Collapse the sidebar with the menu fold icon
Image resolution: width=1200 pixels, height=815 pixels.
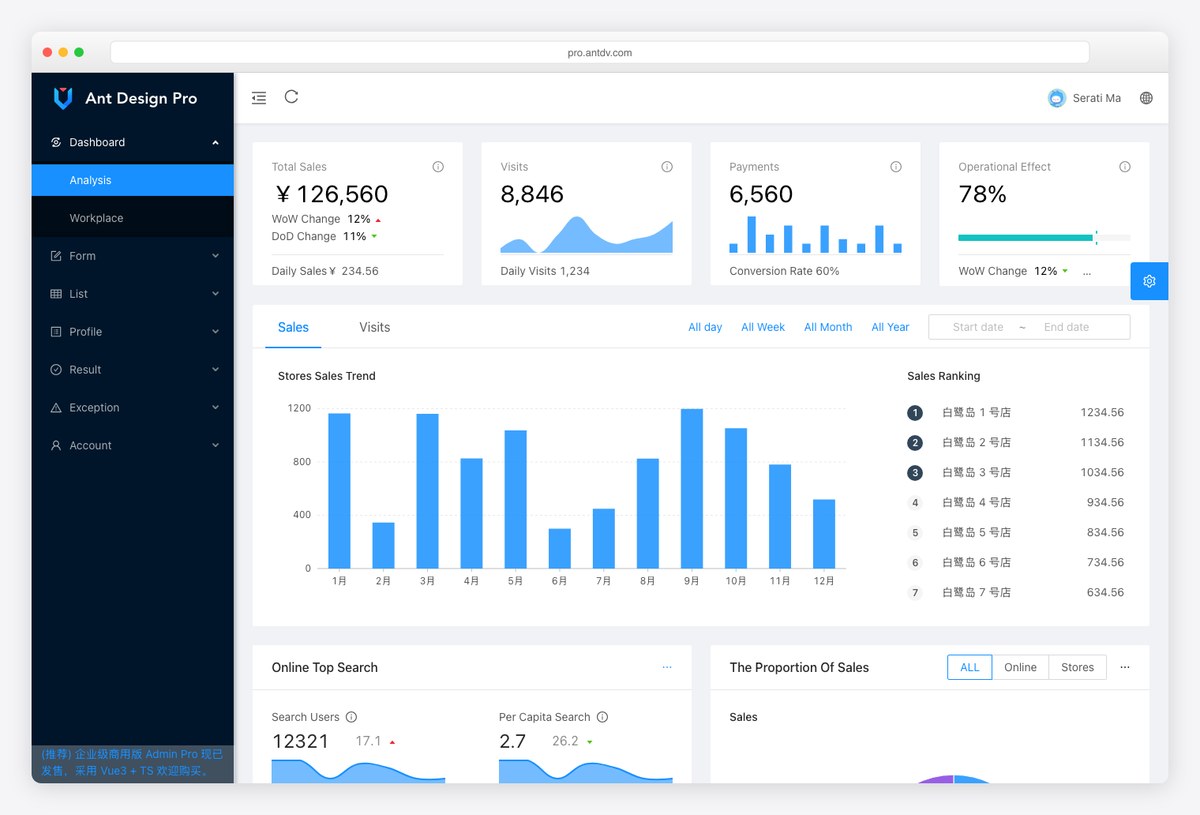[259, 98]
